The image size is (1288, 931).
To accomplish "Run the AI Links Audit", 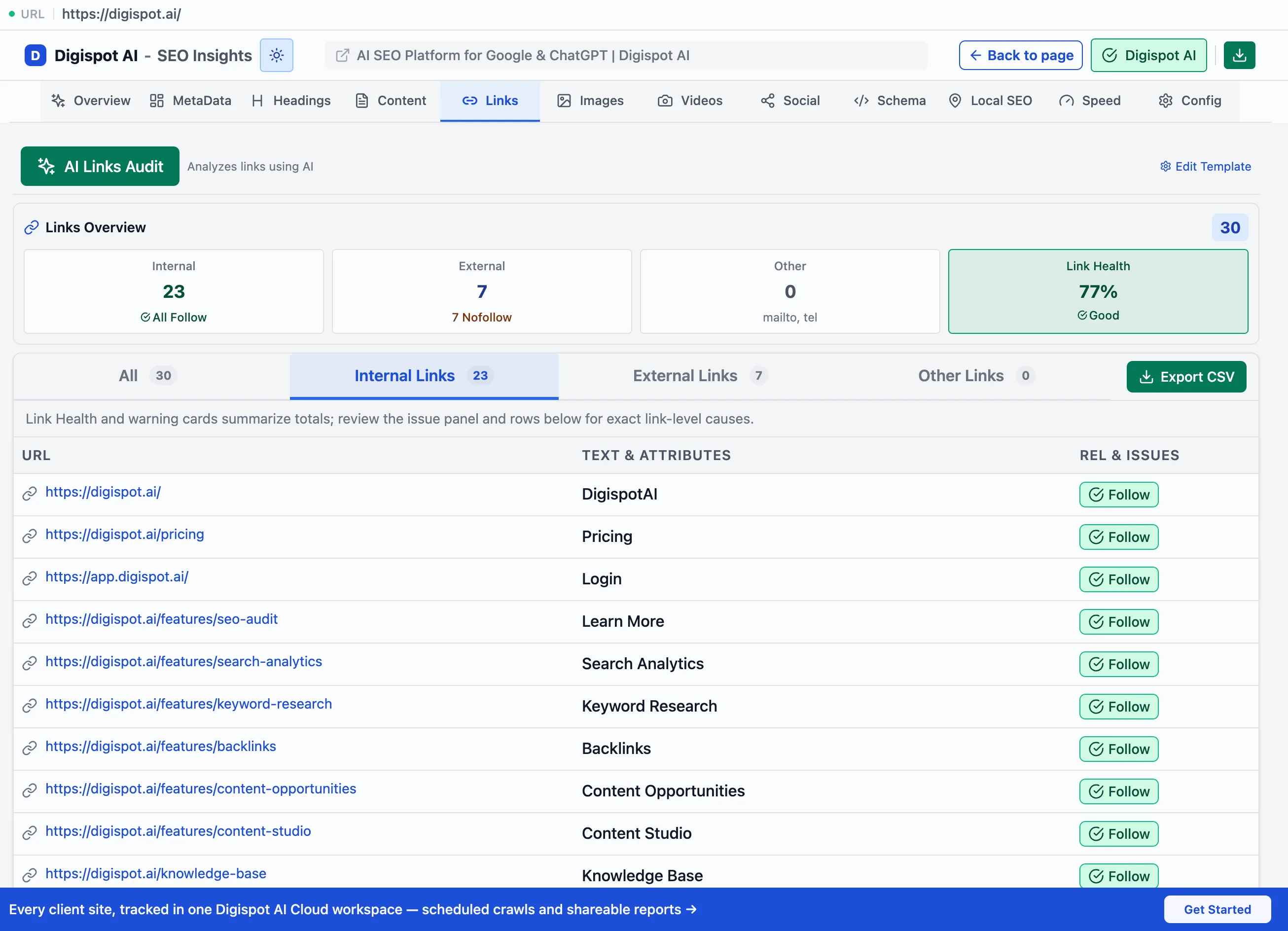I will click(x=100, y=167).
